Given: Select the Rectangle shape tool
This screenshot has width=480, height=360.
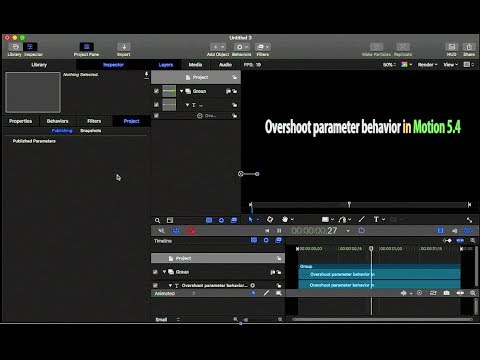Looking at the screenshot, I should point(325,219).
